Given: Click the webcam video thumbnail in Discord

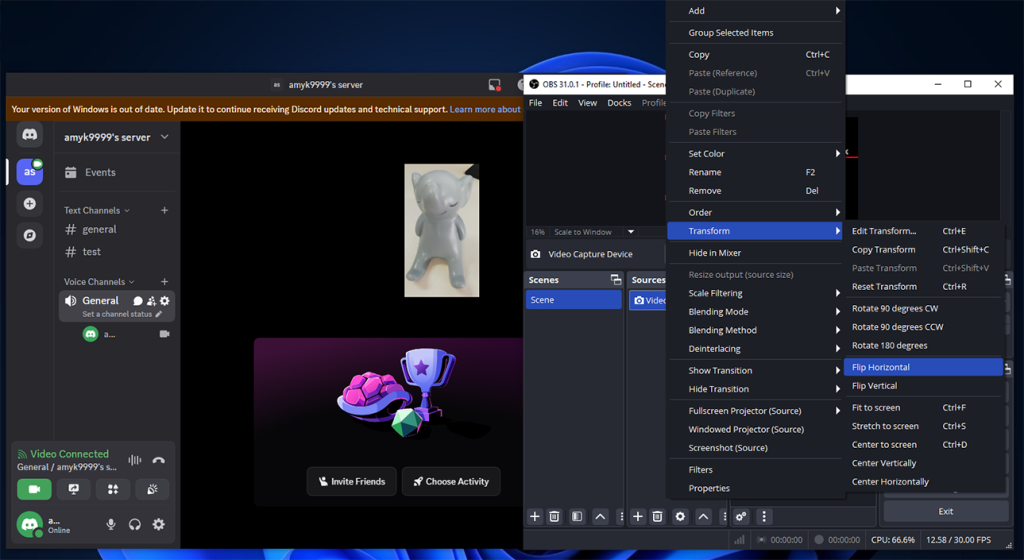Looking at the screenshot, I should click(x=441, y=230).
